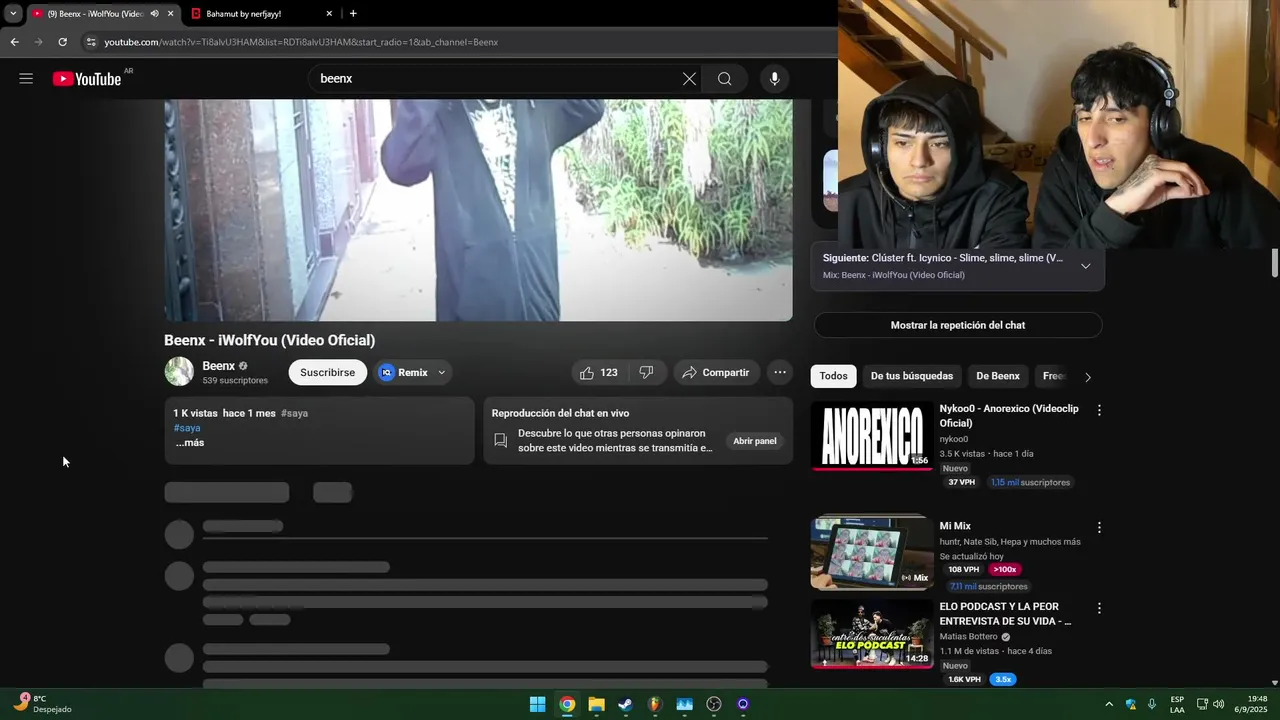Viewport: 1280px width, 720px height.
Task: Open options menu for Anorexico video
Action: 1099,410
